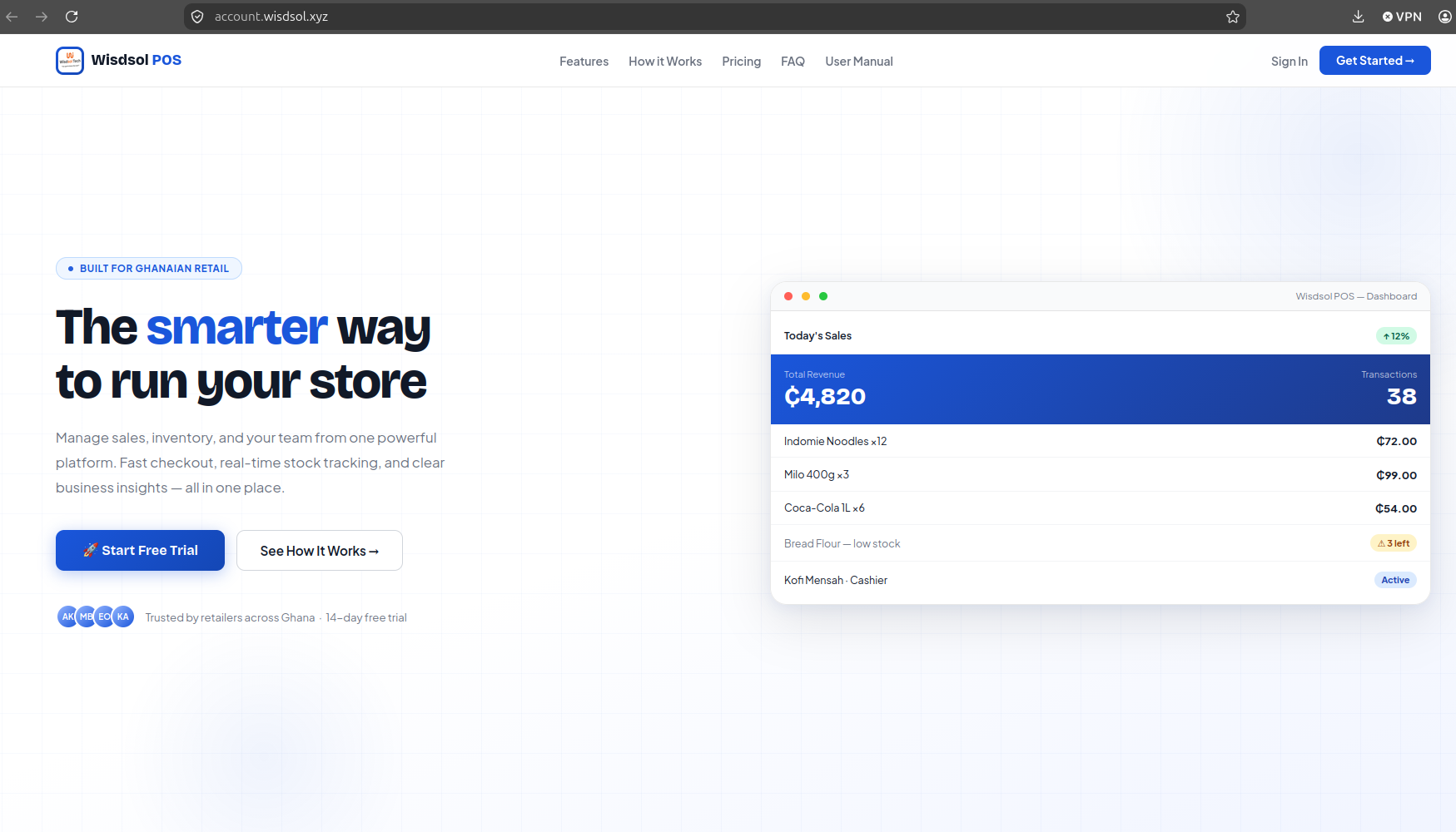The image size is (1456, 832).
Task: Click the VPN indicator
Action: 1402,17
